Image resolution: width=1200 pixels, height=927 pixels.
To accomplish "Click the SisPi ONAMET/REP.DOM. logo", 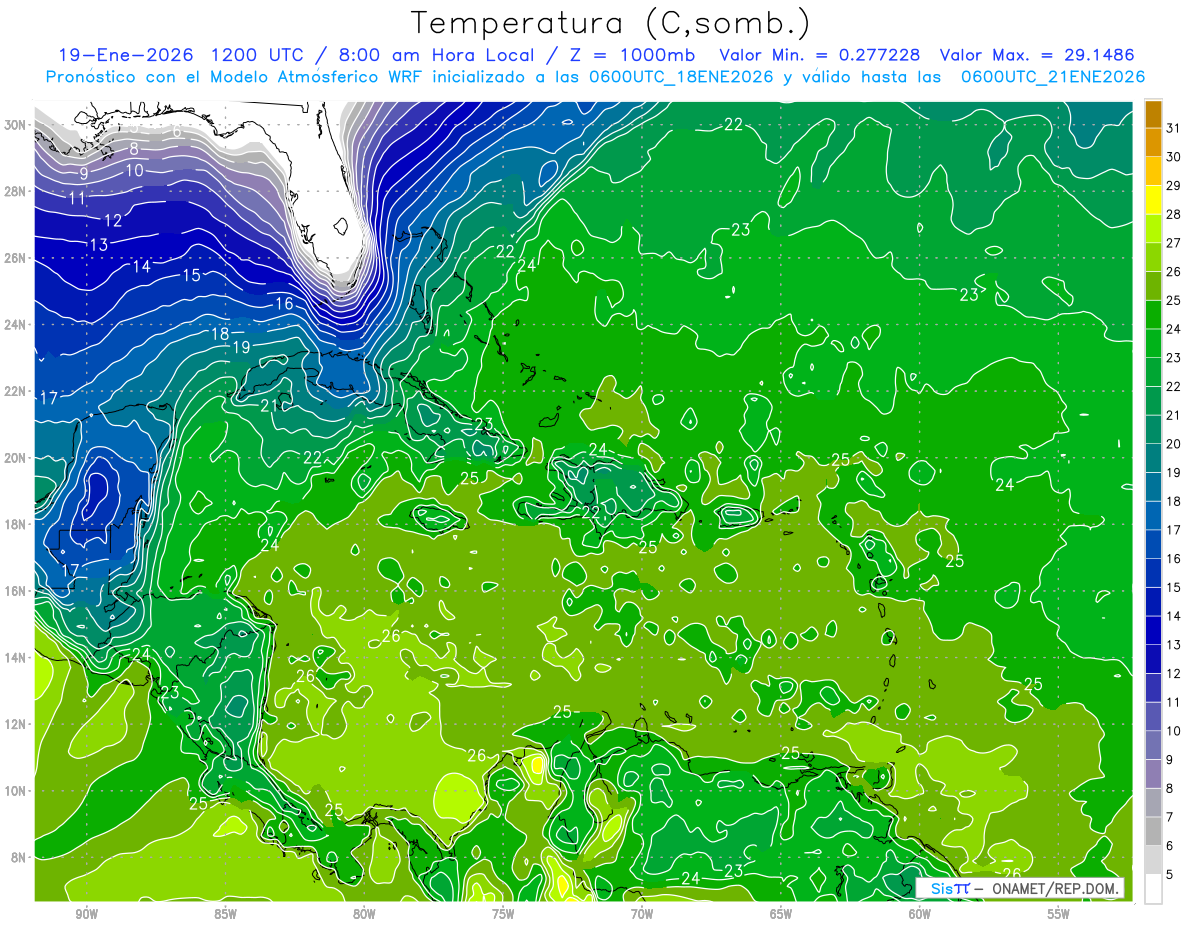I will point(1020,888).
